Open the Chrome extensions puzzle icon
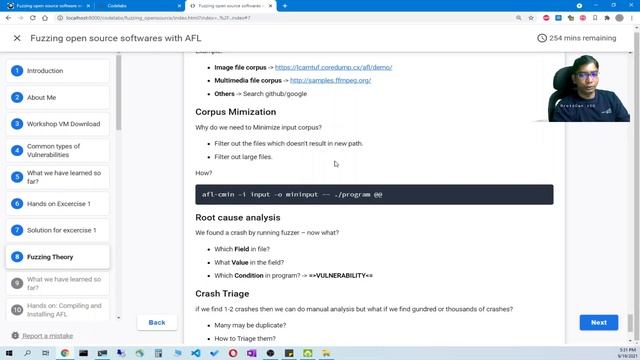 [x=607, y=18]
